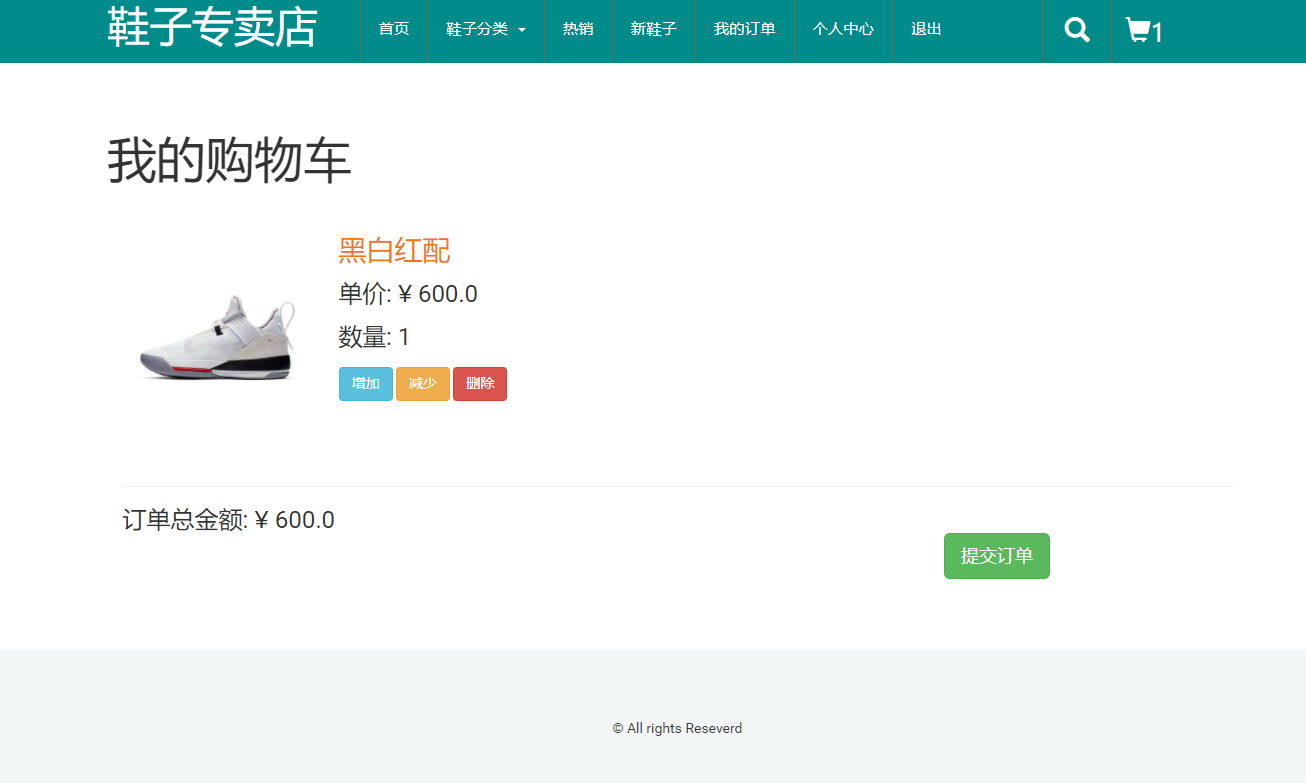Screen dimensions: 1306x783
Task: Open 个人中心 personal center
Action: tap(843, 29)
